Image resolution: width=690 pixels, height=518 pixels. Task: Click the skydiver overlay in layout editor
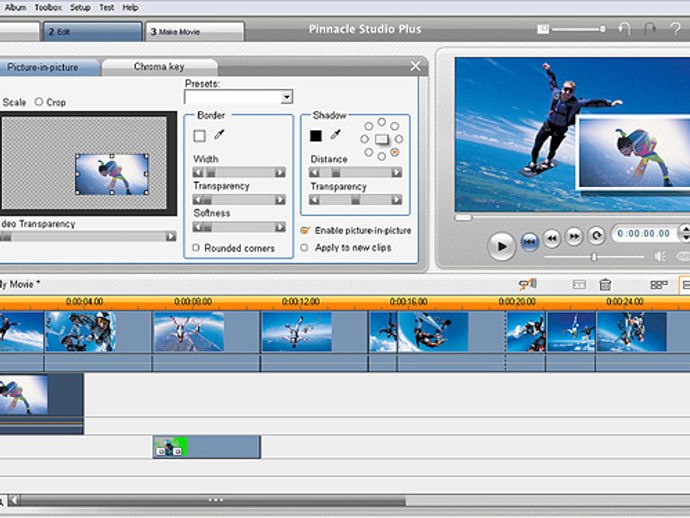[x=112, y=174]
